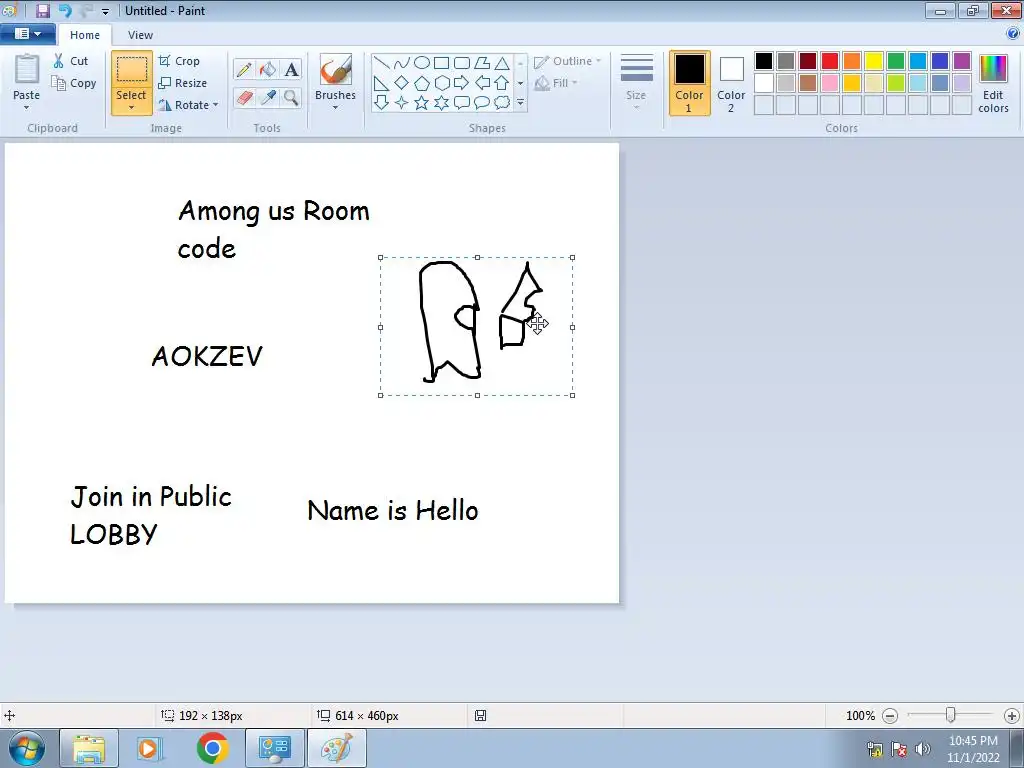1024x768 pixels.
Task: Expand the Shapes gallery more arrow
Action: [520, 103]
